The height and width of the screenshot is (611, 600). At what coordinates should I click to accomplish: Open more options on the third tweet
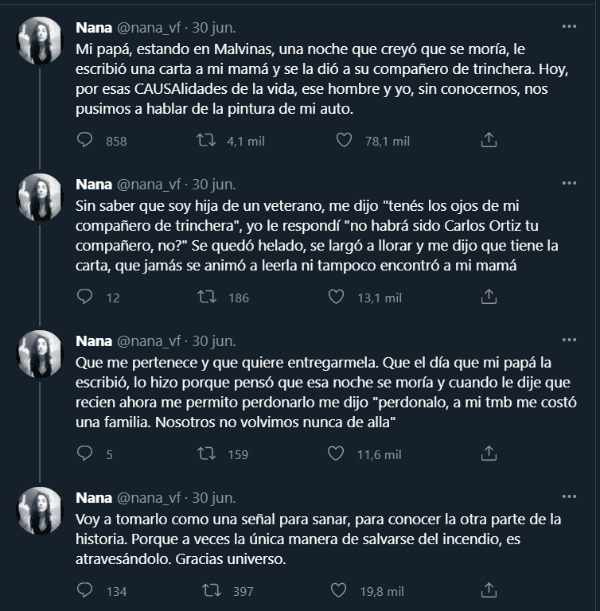[x=568, y=340]
